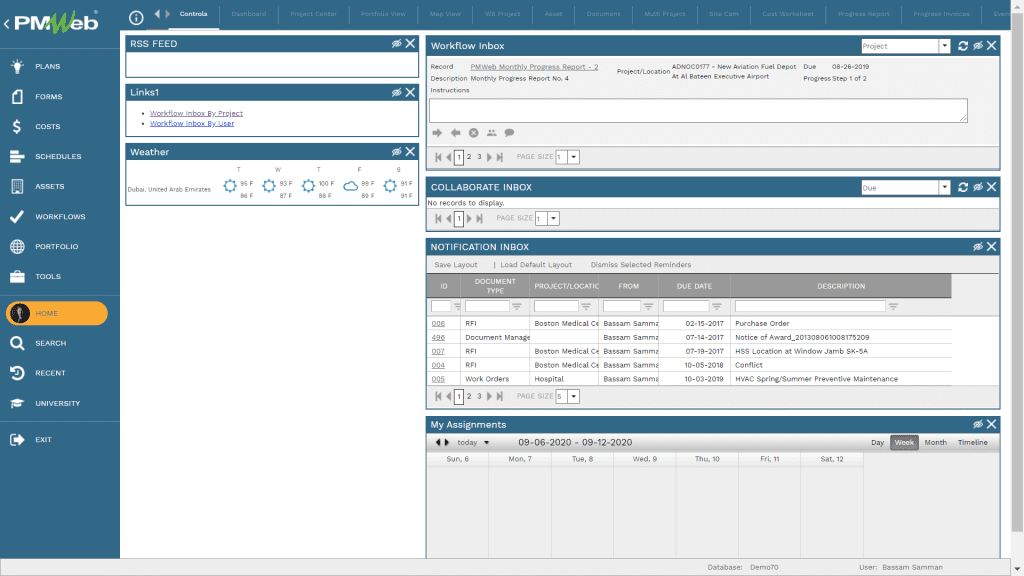Select Day view in My Assignments
Image resolution: width=1024 pixels, height=576 pixels.
[877, 443]
